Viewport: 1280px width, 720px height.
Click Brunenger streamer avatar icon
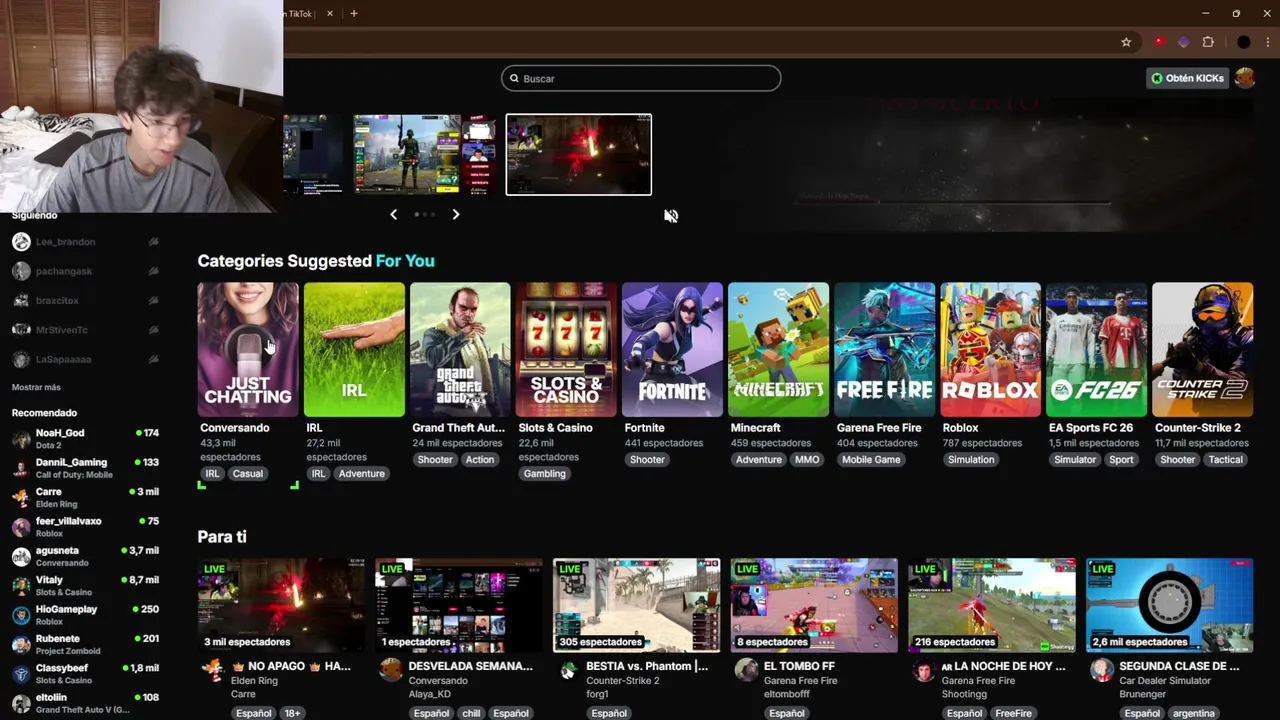tap(1101, 671)
